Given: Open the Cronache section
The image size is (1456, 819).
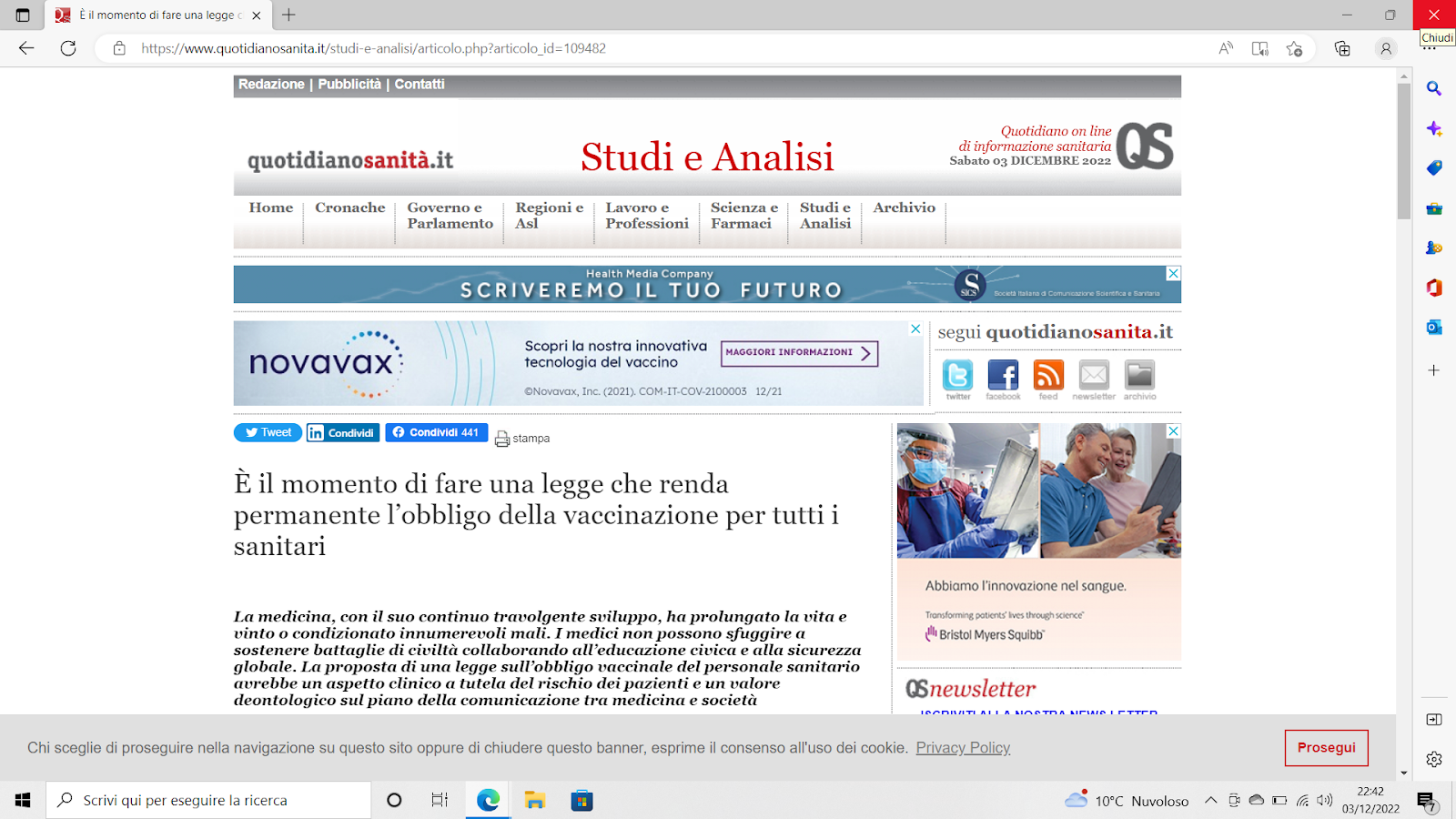Looking at the screenshot, I should pos(350,207).
